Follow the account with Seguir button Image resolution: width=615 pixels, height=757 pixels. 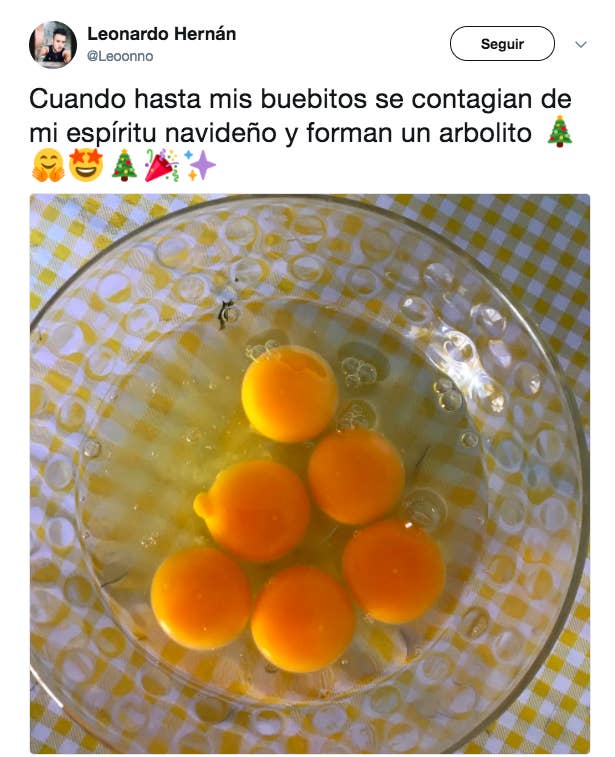point(502,43)
